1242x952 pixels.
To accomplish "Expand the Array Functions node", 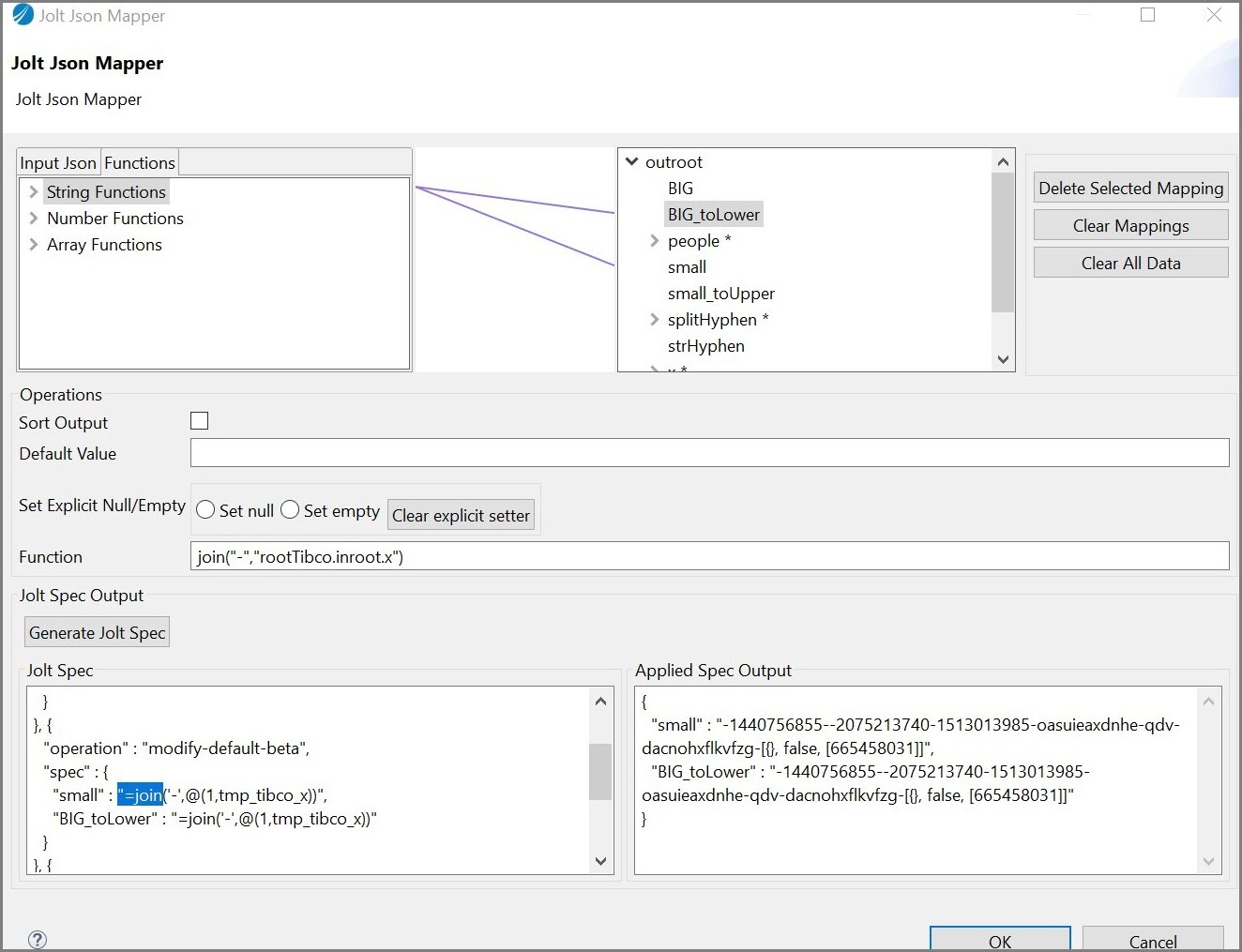I will pos(34,245).
